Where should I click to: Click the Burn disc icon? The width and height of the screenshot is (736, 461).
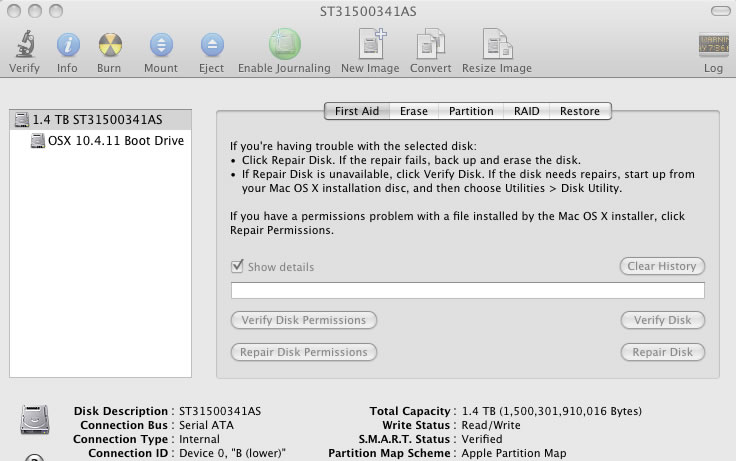pos(110,45)
